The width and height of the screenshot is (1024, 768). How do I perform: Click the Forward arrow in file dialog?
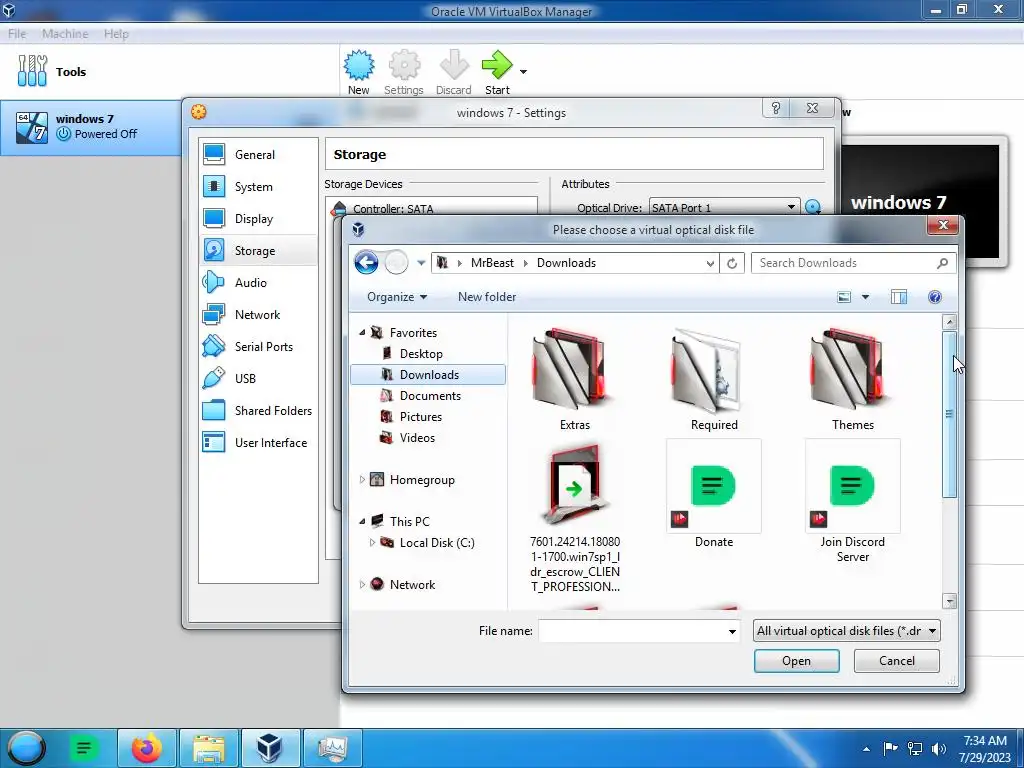(396, 263)
